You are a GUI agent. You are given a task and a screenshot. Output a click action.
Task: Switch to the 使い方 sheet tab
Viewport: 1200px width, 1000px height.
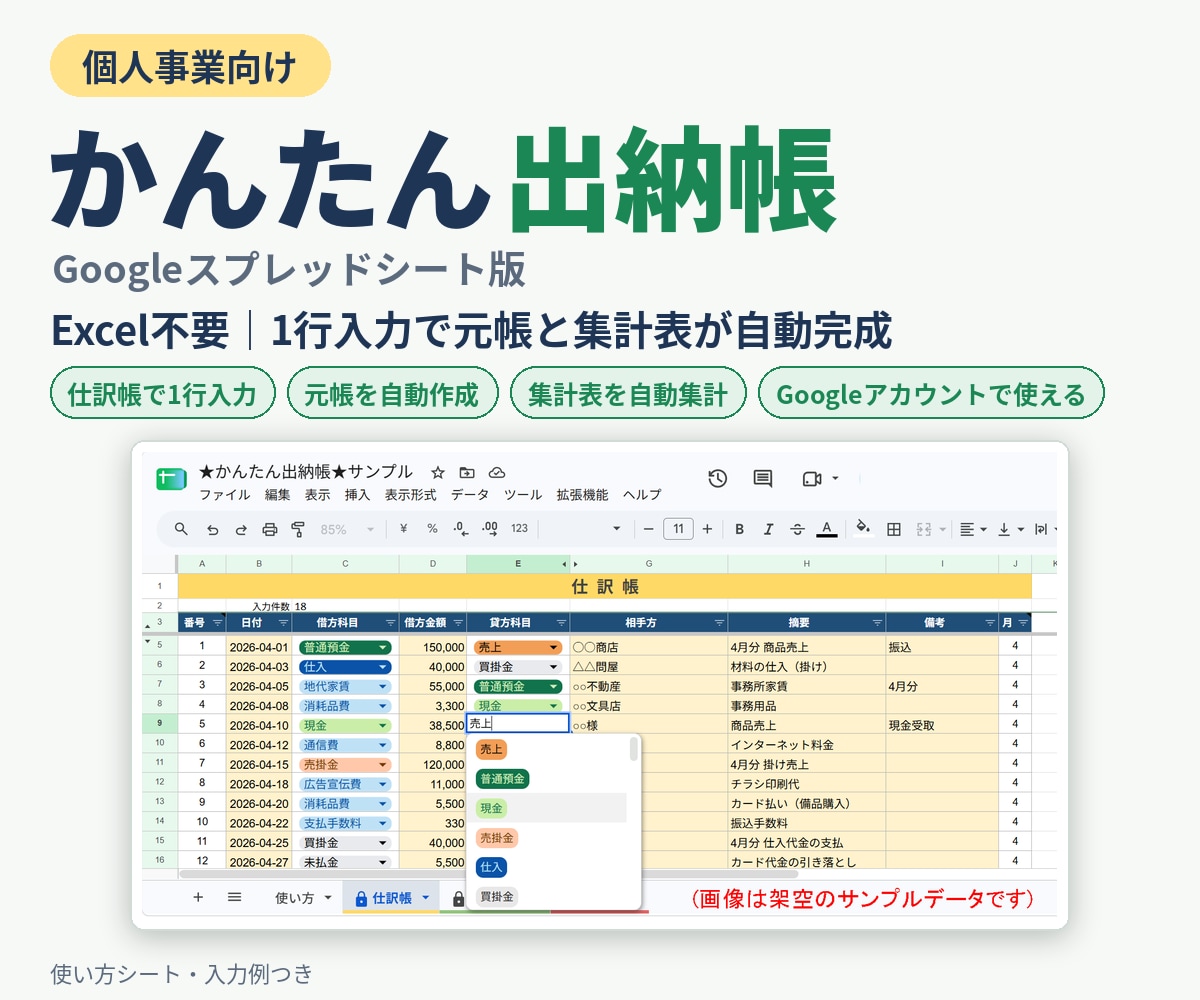(303, 898)
